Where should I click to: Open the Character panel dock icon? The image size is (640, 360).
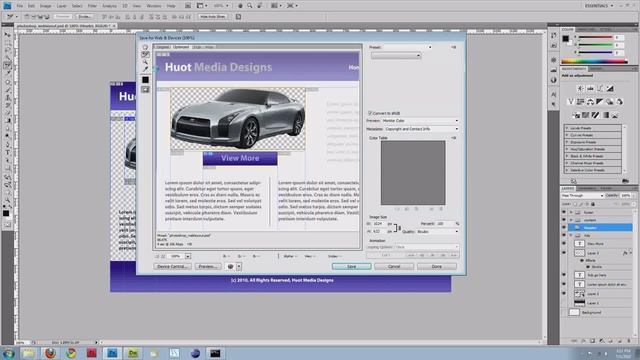(553, 94)
